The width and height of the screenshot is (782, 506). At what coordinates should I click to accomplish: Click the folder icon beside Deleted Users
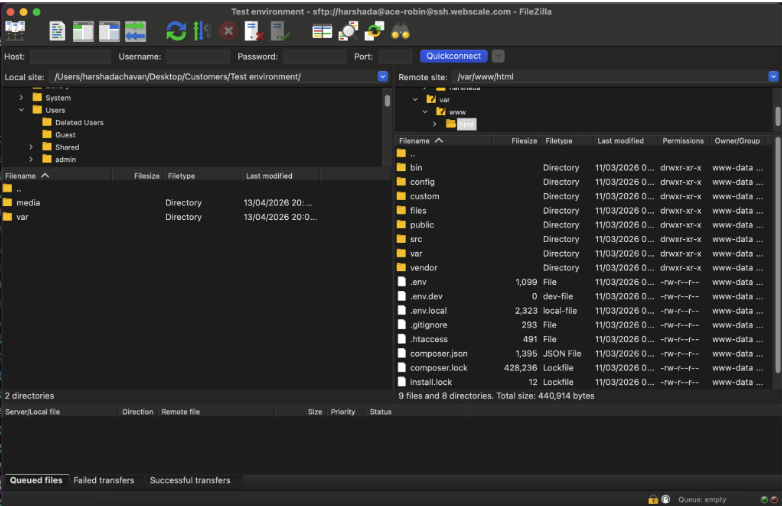[x=47, y=122]
